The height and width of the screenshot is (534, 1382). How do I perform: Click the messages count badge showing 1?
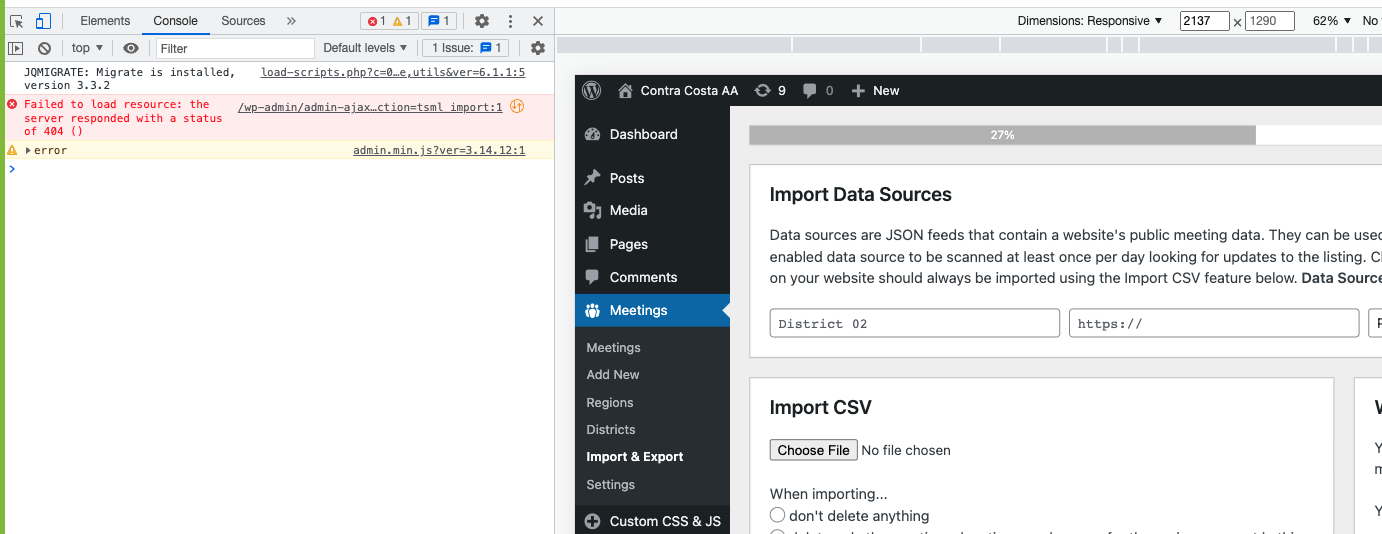[438, 21]
